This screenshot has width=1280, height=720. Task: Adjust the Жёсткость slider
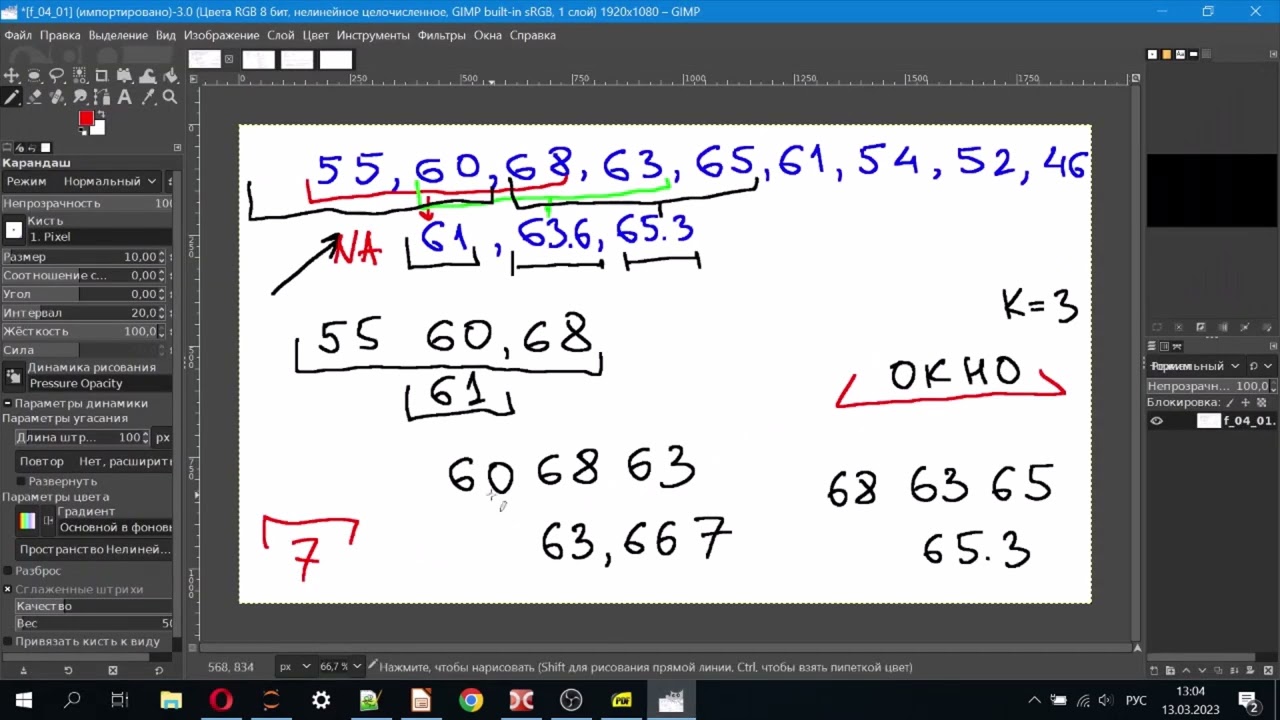point(86,331)
